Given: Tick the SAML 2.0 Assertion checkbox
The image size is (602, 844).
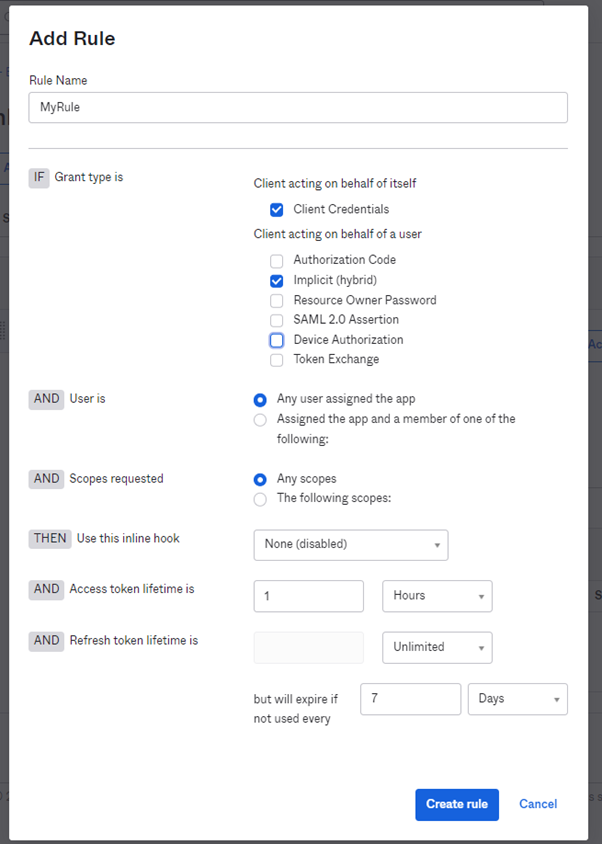Looking at the screenshot, I should [x=276, y=320].
